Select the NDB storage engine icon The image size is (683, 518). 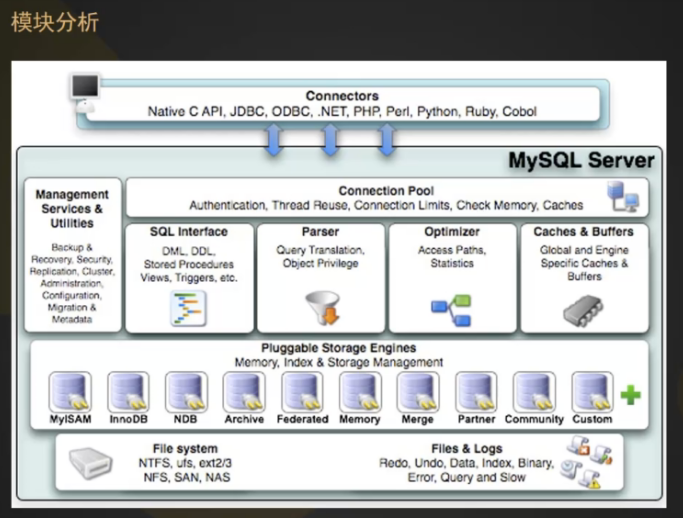(x=186, y=392)
